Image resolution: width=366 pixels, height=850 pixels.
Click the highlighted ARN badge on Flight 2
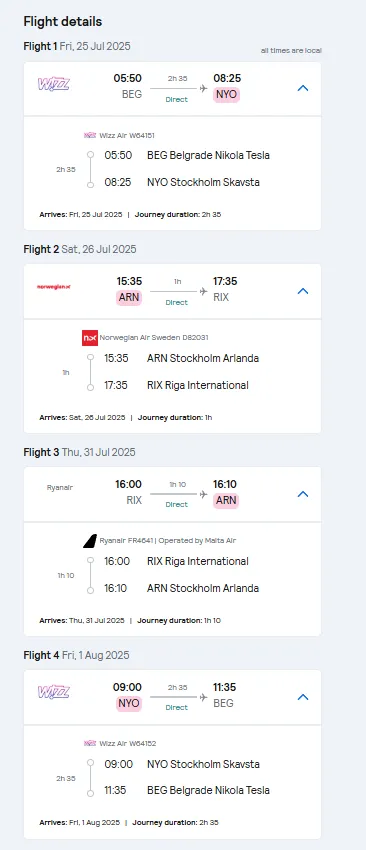[x=129, y=298]
